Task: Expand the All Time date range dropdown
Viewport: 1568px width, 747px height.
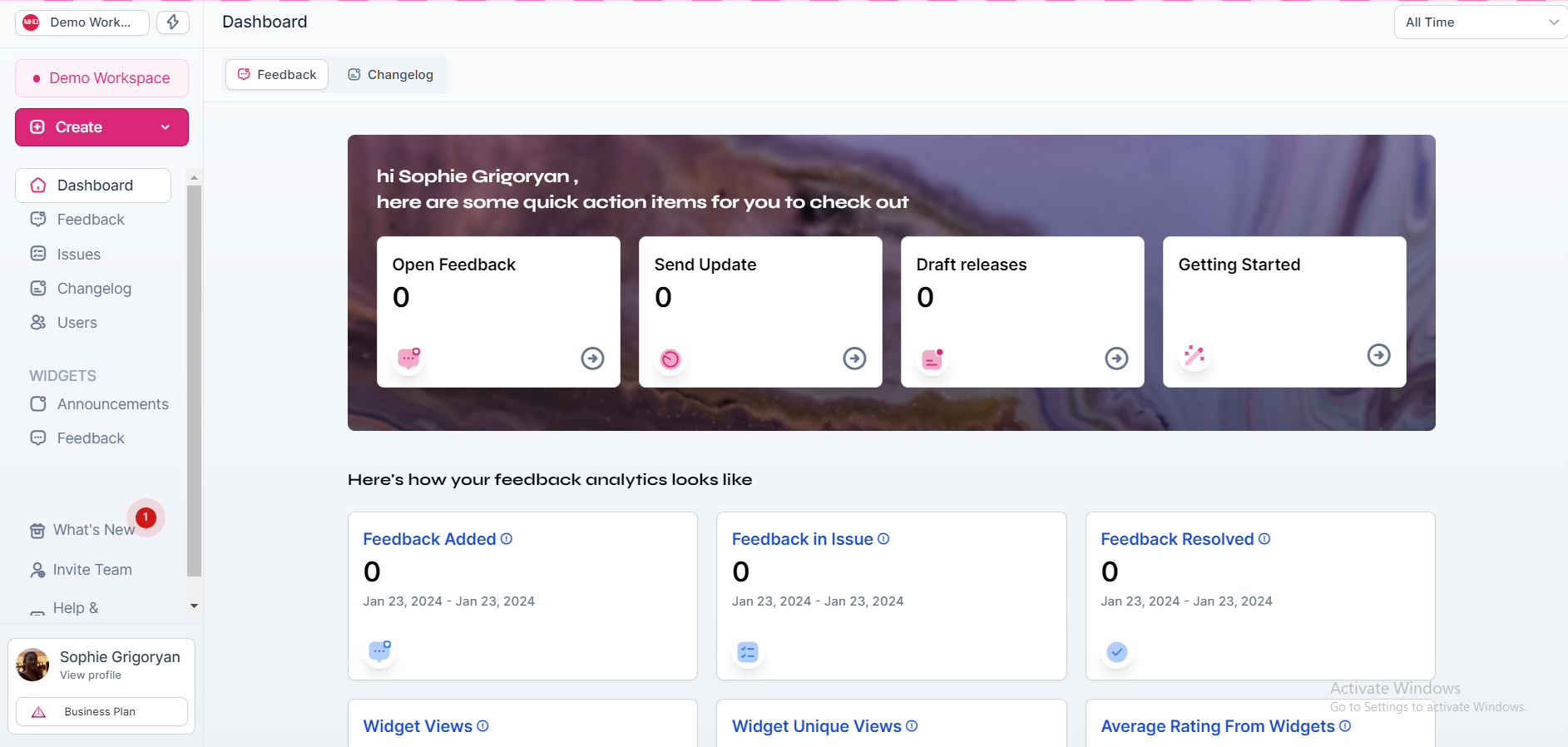Action: 1481,22
